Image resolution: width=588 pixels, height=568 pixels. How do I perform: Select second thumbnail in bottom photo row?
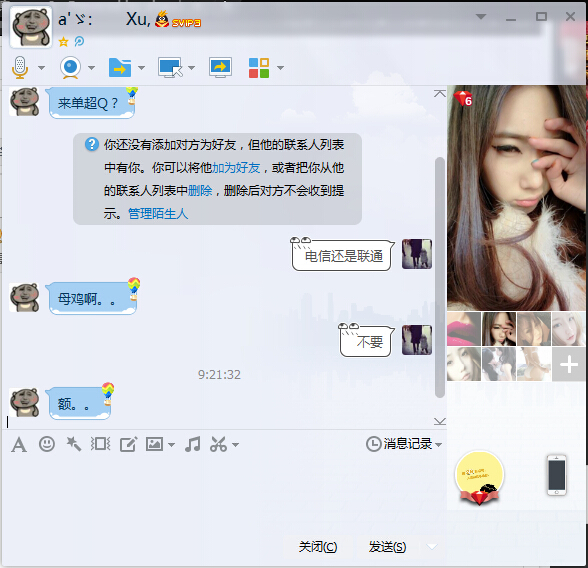click(x=499, y=364)
